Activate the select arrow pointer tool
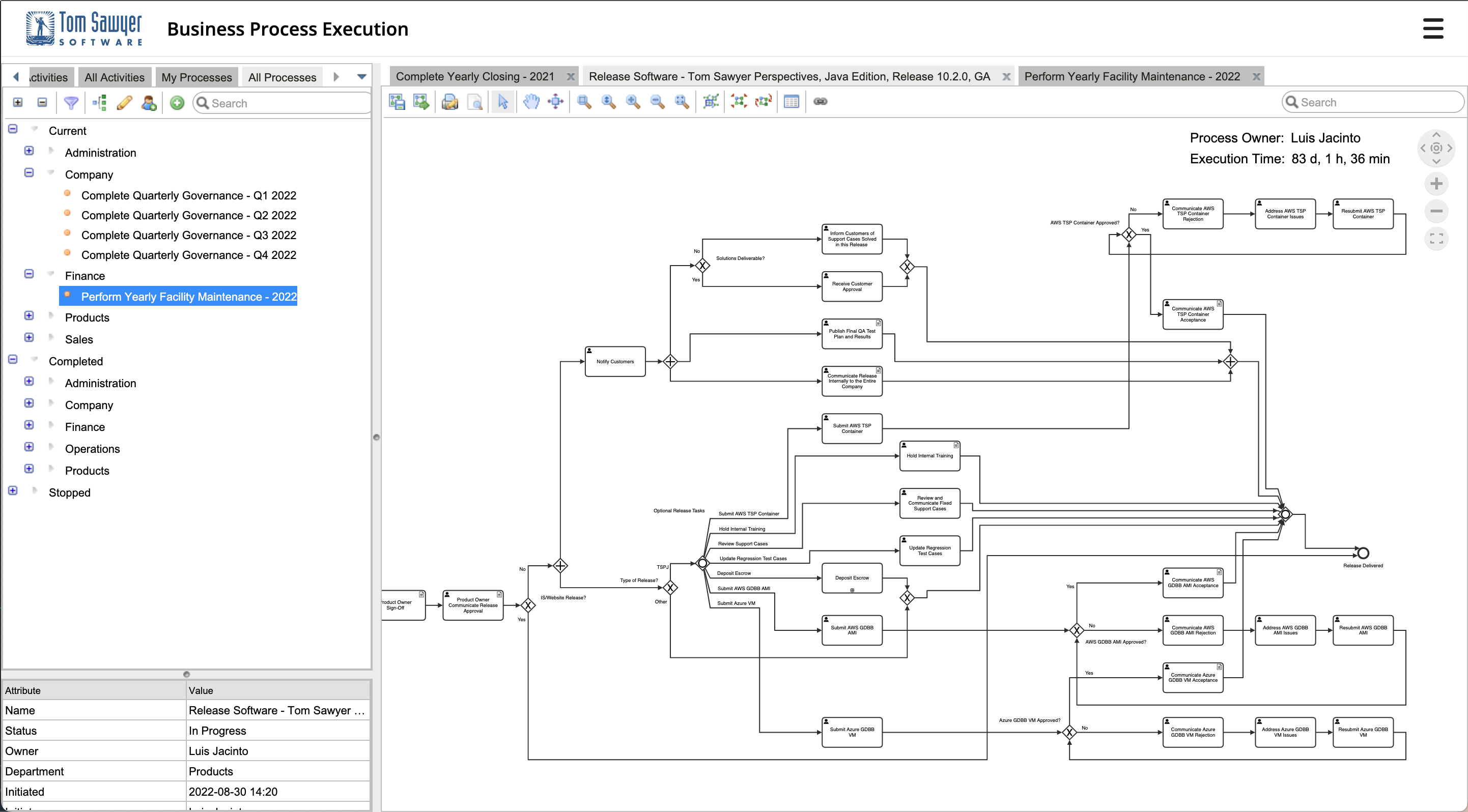 (502, 101)
